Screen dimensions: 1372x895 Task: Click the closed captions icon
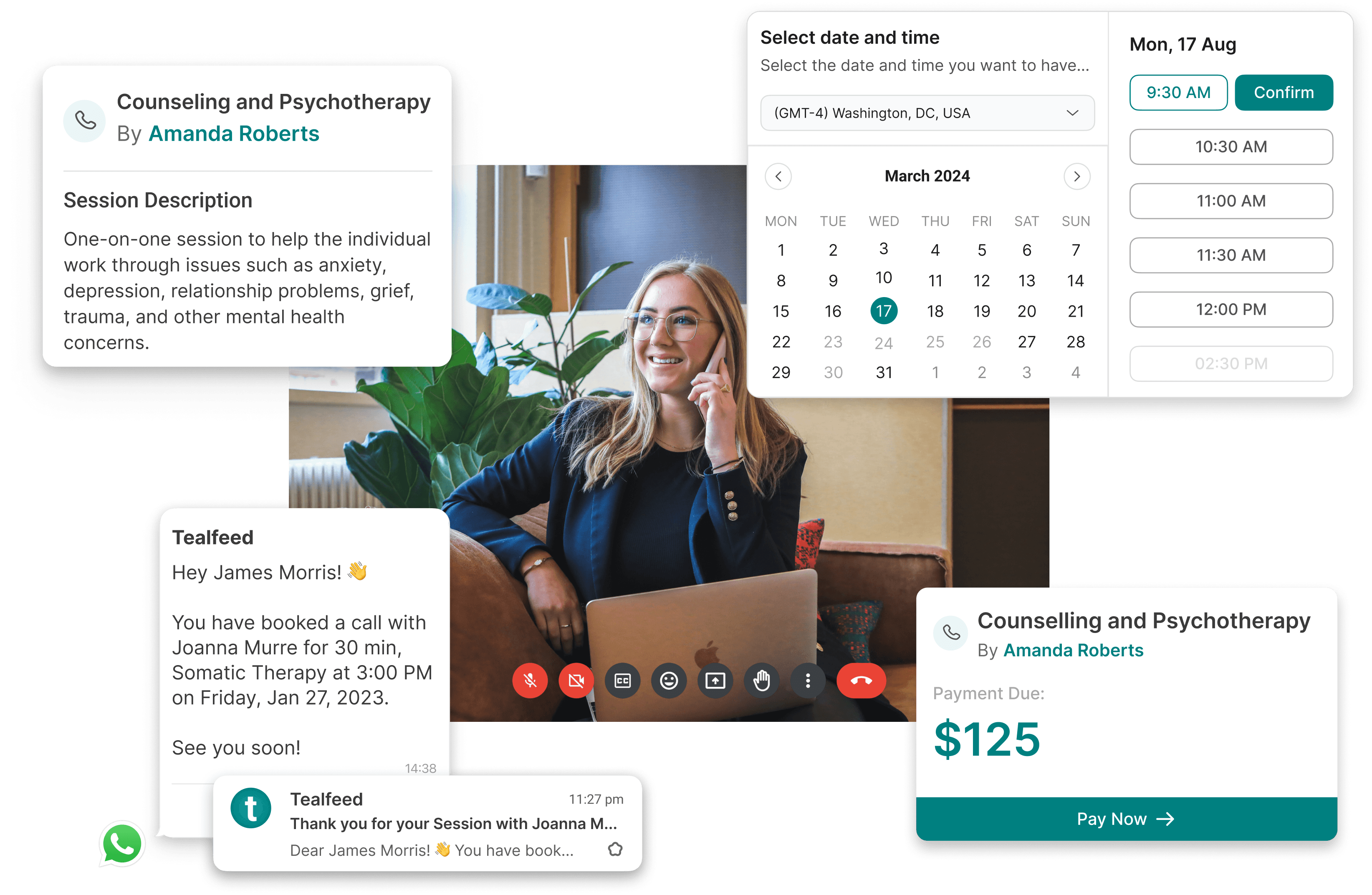(621, 680)
